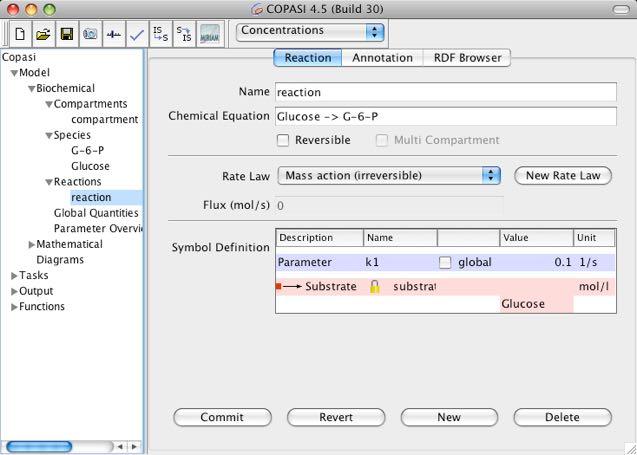Click the New button at the bottom
This screenshot has height=455, width=637.
pyautogui.click(x=449, y=417)
